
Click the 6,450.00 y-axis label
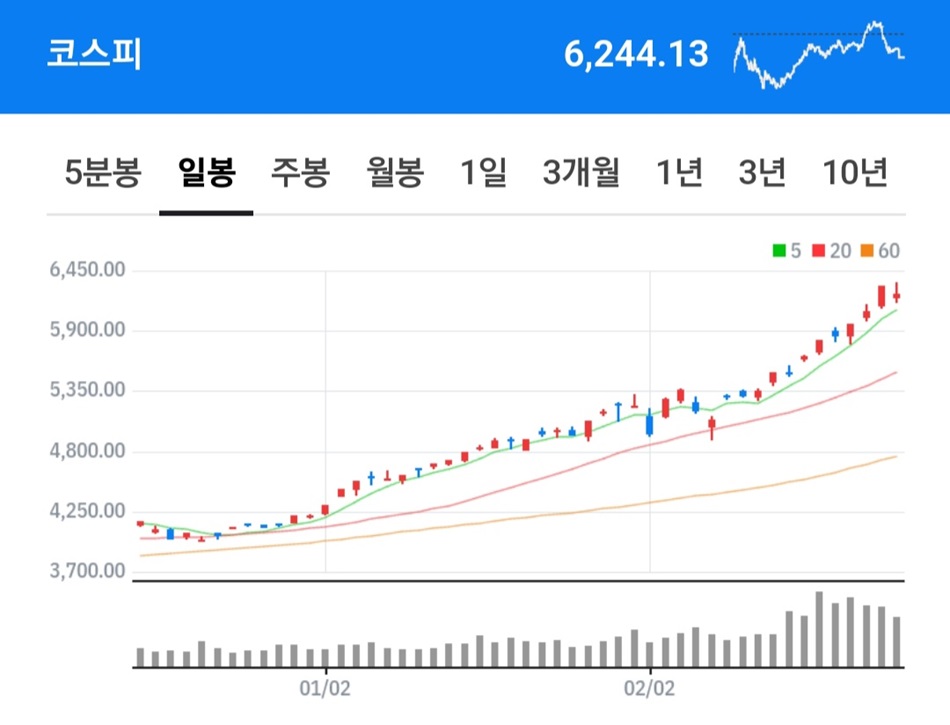pos(87,270)
